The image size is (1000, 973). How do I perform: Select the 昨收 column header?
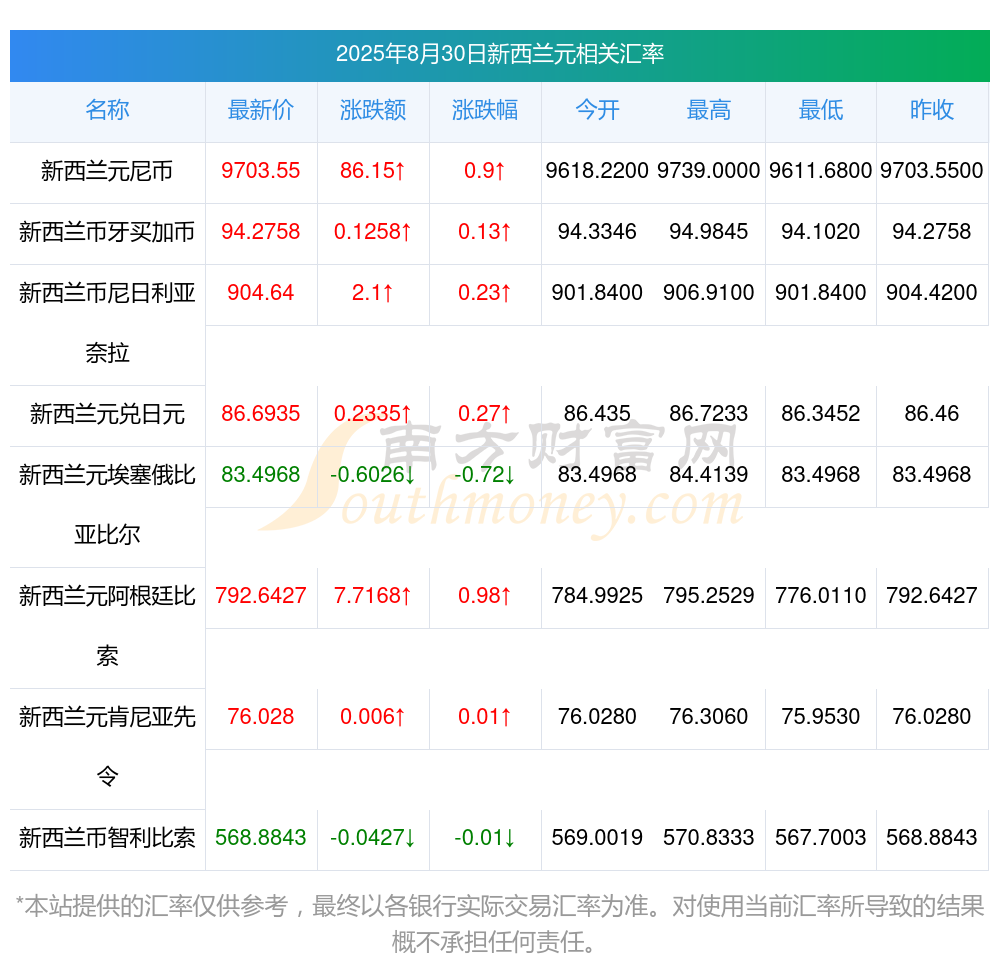pyautogui.click(x=932, y=110)
